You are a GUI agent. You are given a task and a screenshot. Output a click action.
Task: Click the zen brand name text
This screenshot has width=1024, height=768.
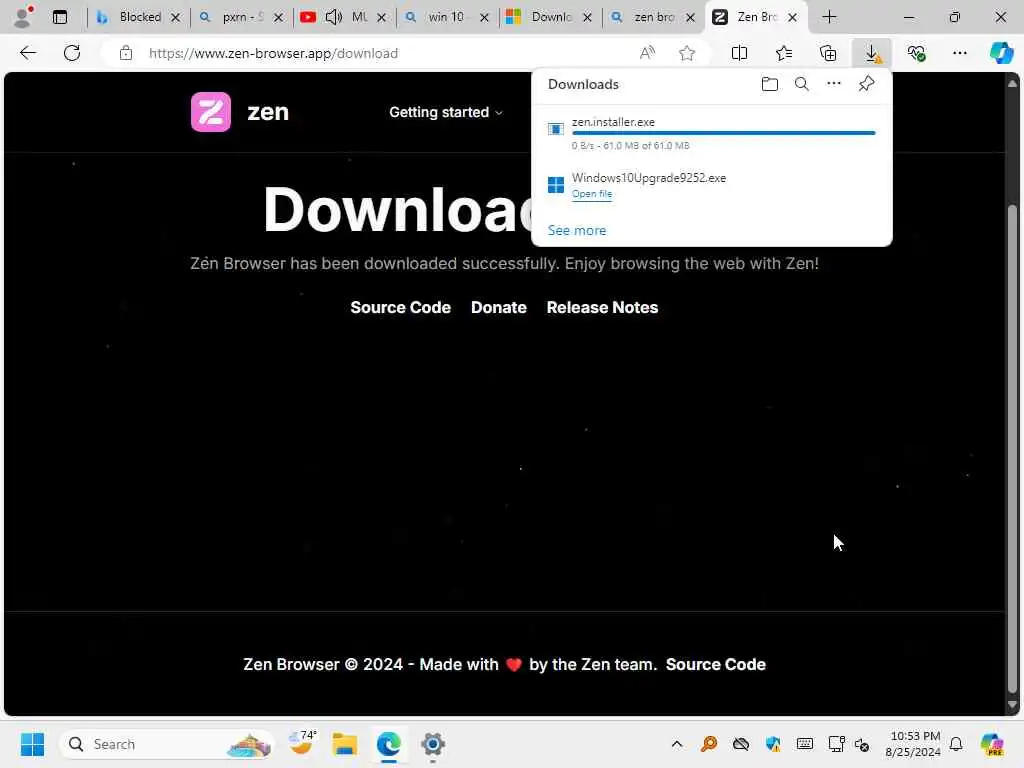tap(268, 112)
